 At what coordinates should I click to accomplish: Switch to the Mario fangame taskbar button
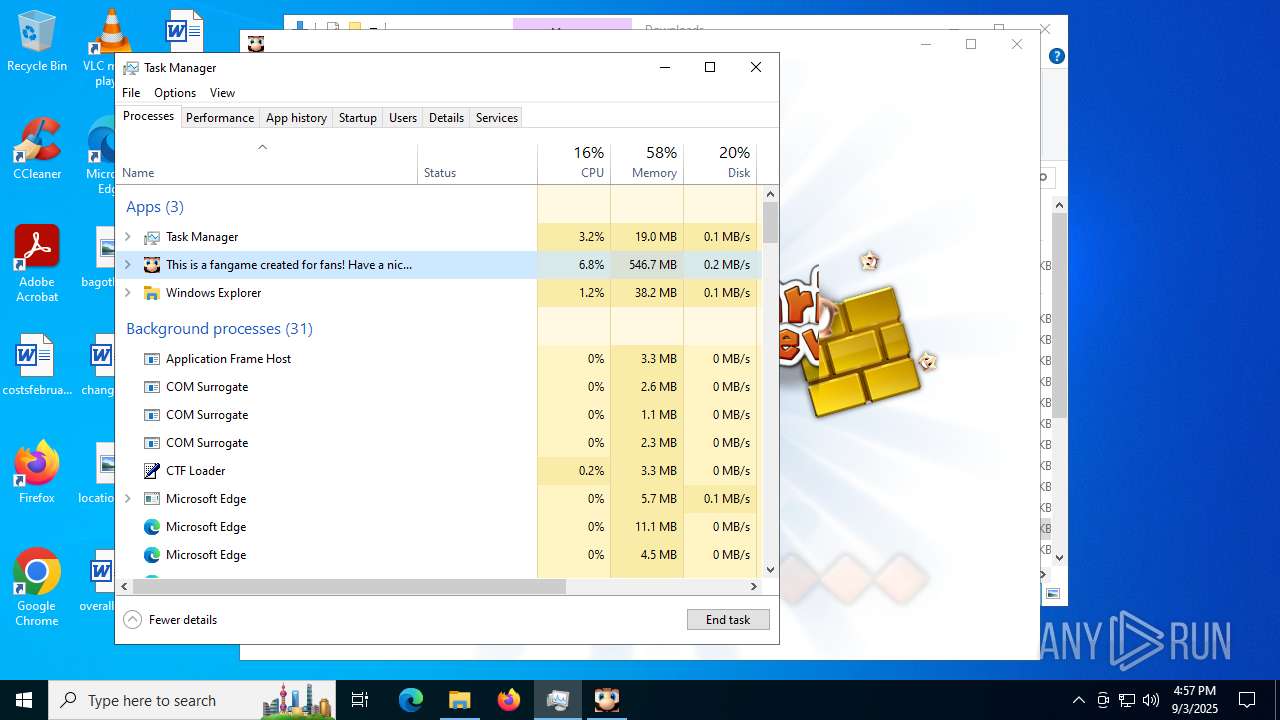click(x=606, y=700)
